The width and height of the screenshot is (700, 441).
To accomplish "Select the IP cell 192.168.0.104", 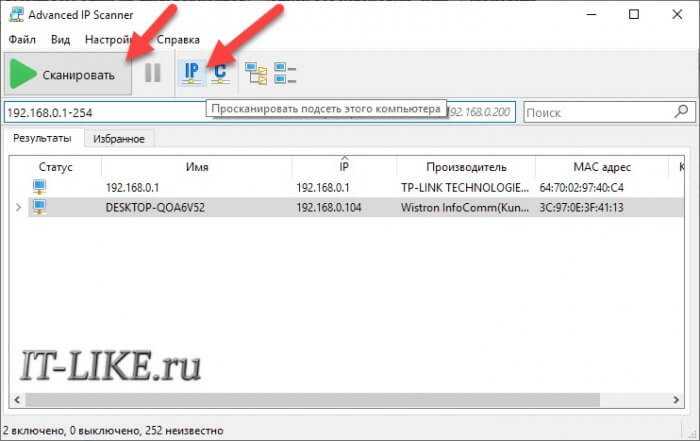I will (329, 208).
